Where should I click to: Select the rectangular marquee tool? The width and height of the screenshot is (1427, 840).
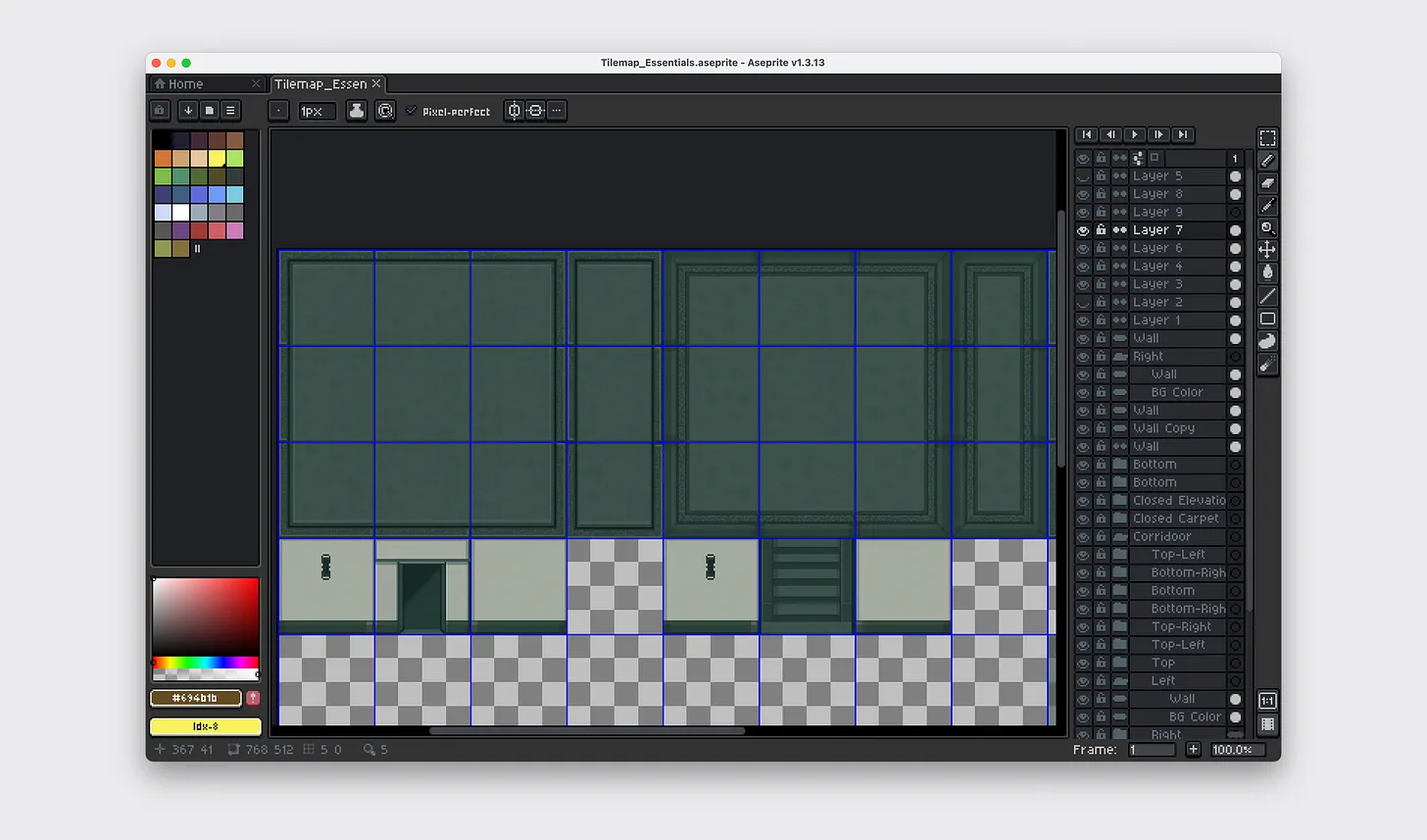click(x=1267, y=137)
